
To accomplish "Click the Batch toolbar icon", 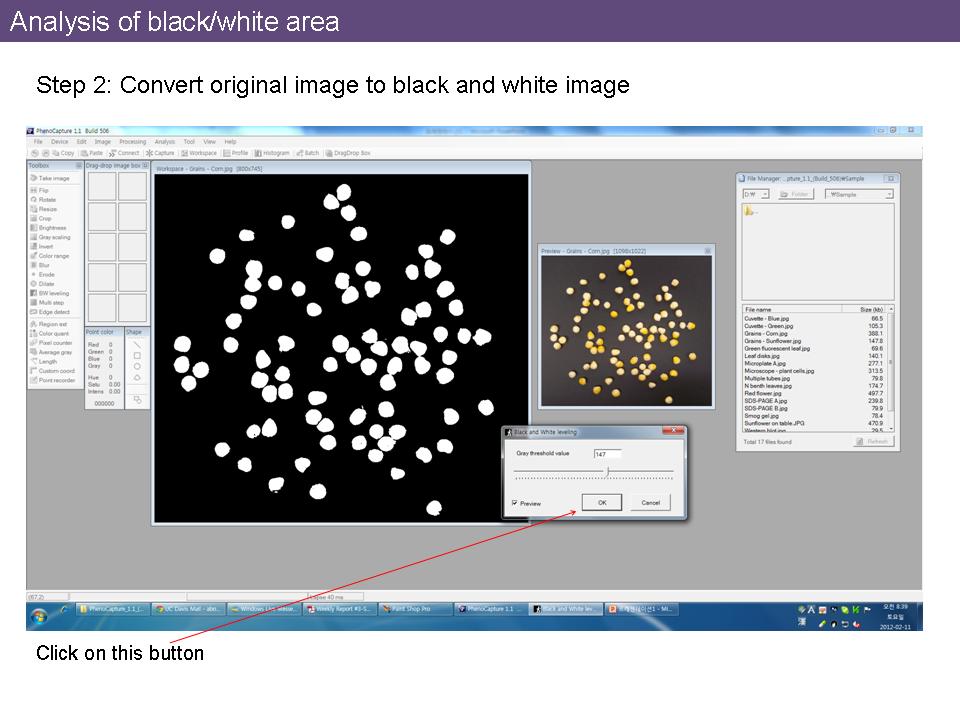I will click(x=308, y=153).
